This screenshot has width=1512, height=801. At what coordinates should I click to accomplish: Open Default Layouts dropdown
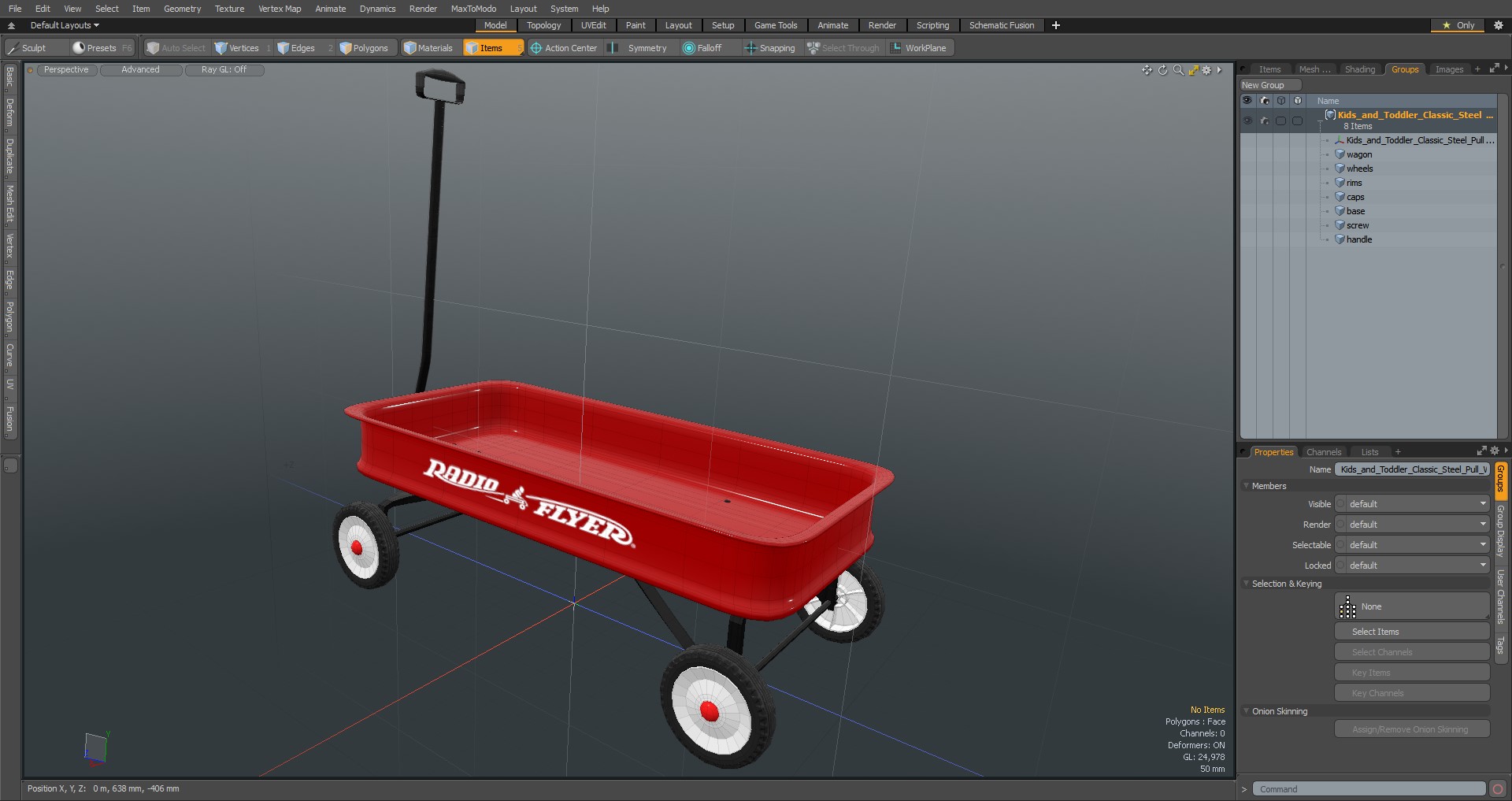(x=65, y=25)
